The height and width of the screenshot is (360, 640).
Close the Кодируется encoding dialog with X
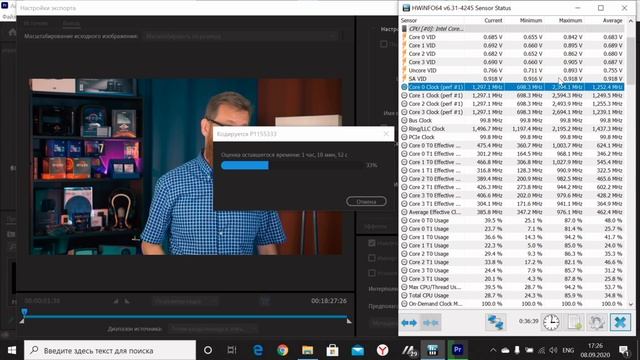(x=386, y=134)
